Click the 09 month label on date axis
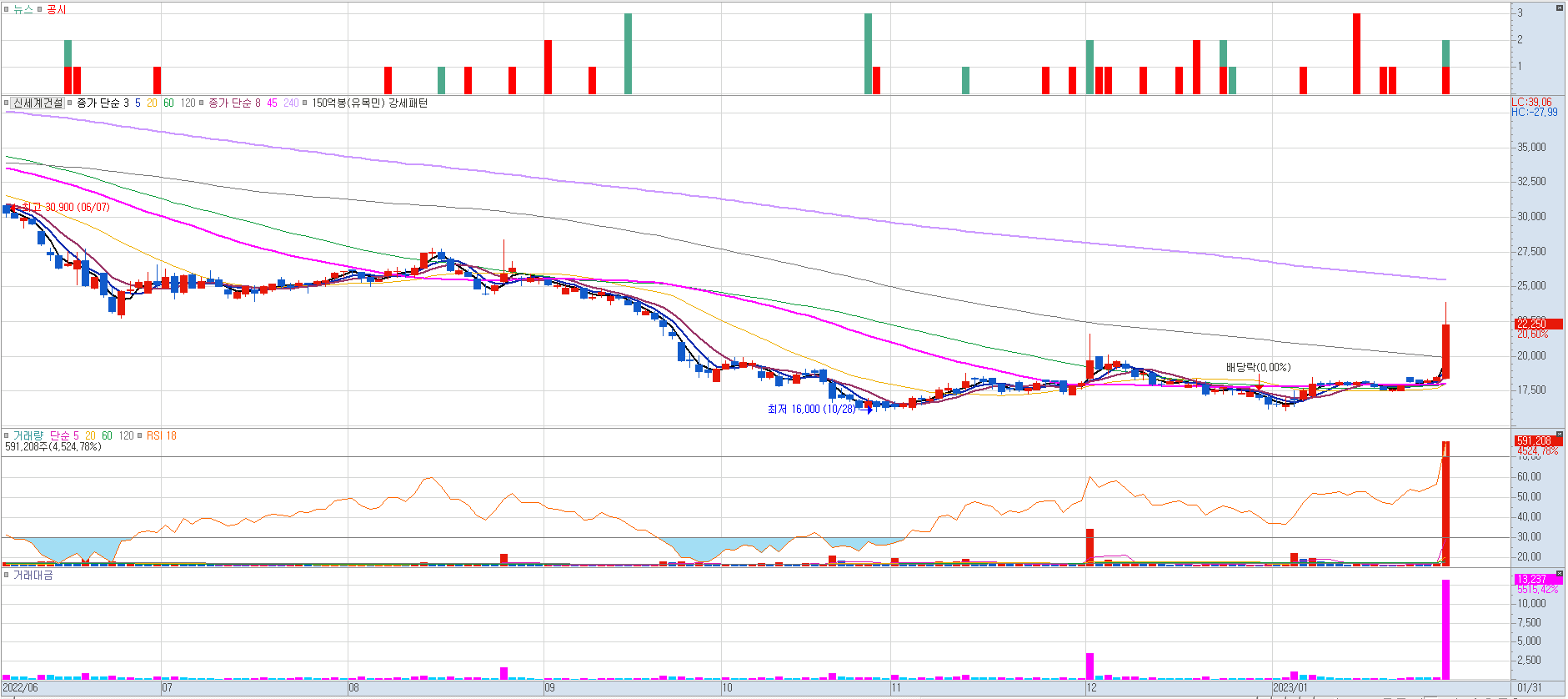1568x699 pixels. pyautogui.click(x=549, y=687)
